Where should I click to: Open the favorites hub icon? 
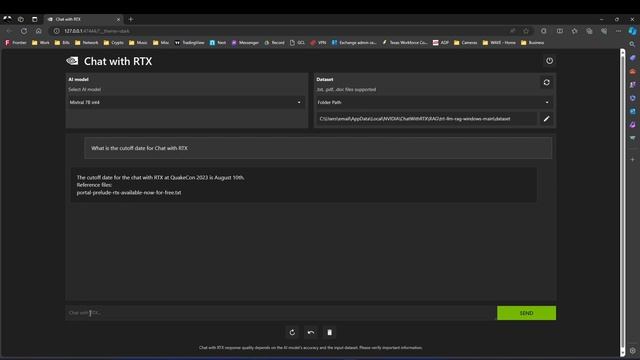574,31
